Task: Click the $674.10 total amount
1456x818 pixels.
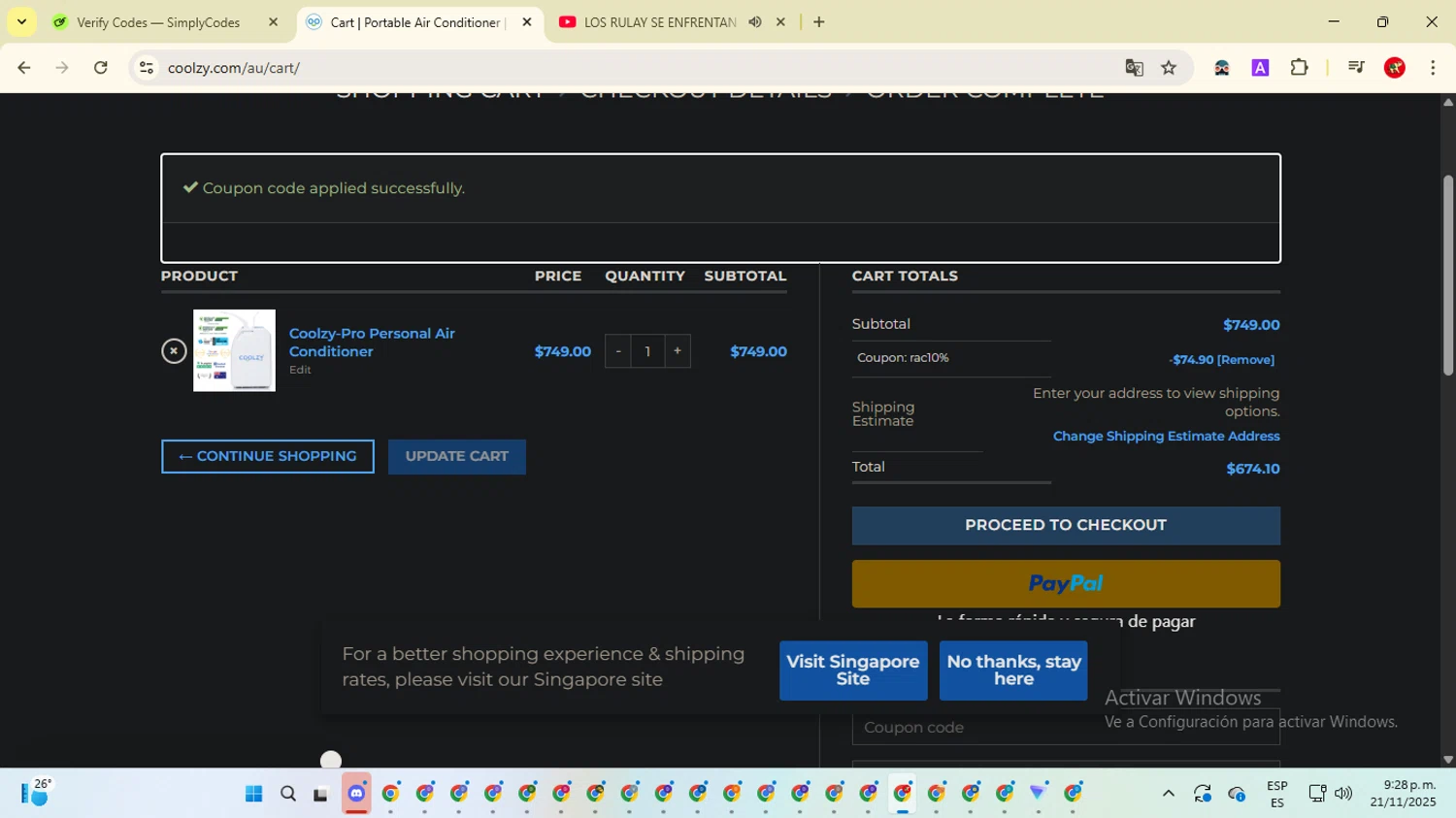Action: (x=1253, y=469)
